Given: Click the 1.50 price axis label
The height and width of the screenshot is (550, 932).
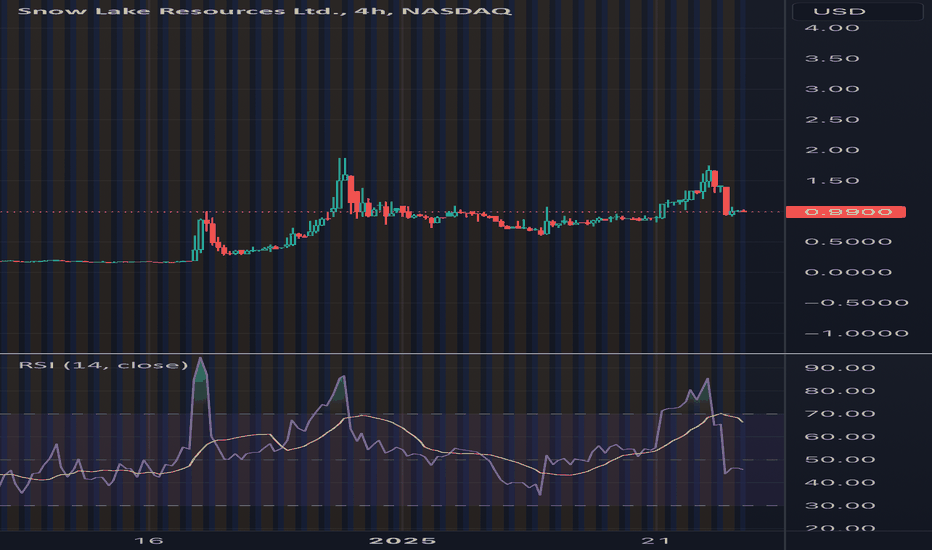Looking at the screenshot, I should pyautogui.click(x=832, y=181).
